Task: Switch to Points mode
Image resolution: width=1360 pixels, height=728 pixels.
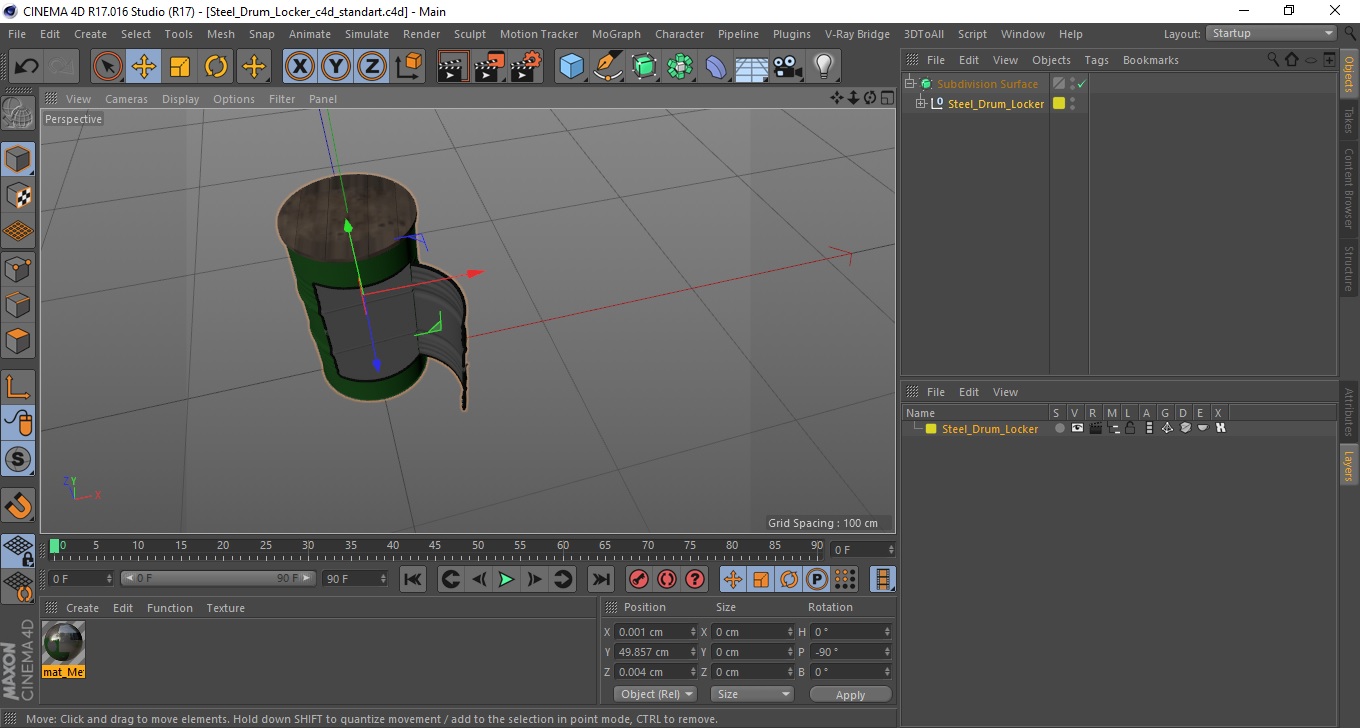Action: 18,268
